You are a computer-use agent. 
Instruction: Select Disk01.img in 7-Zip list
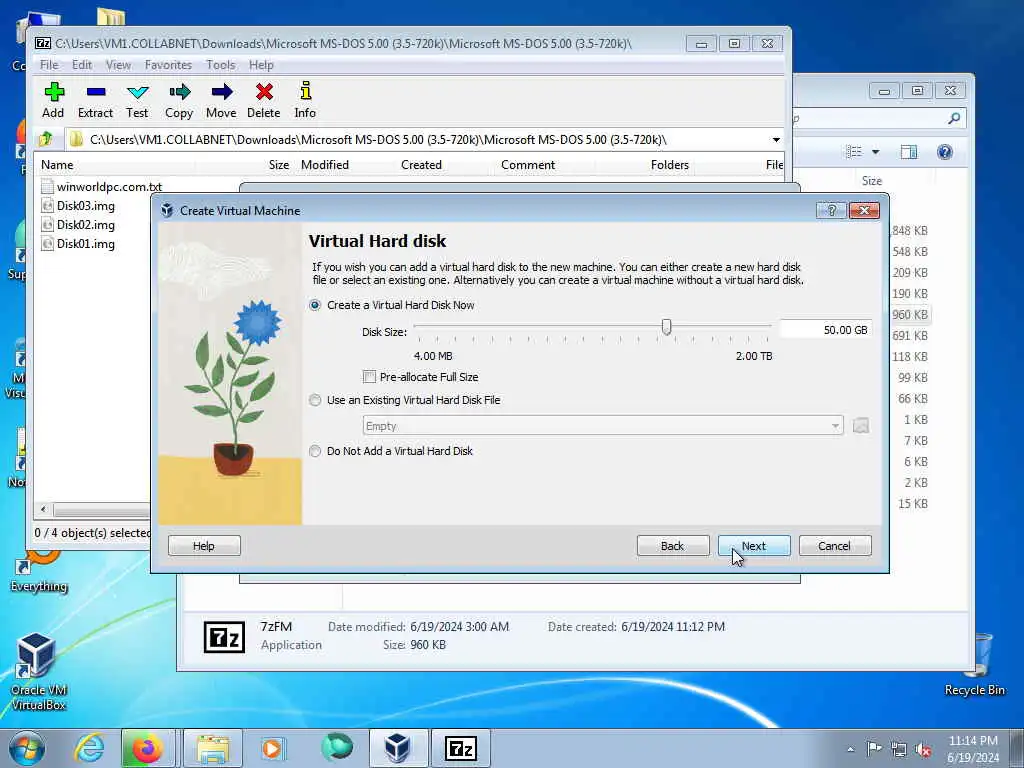[x=86, y=244]
